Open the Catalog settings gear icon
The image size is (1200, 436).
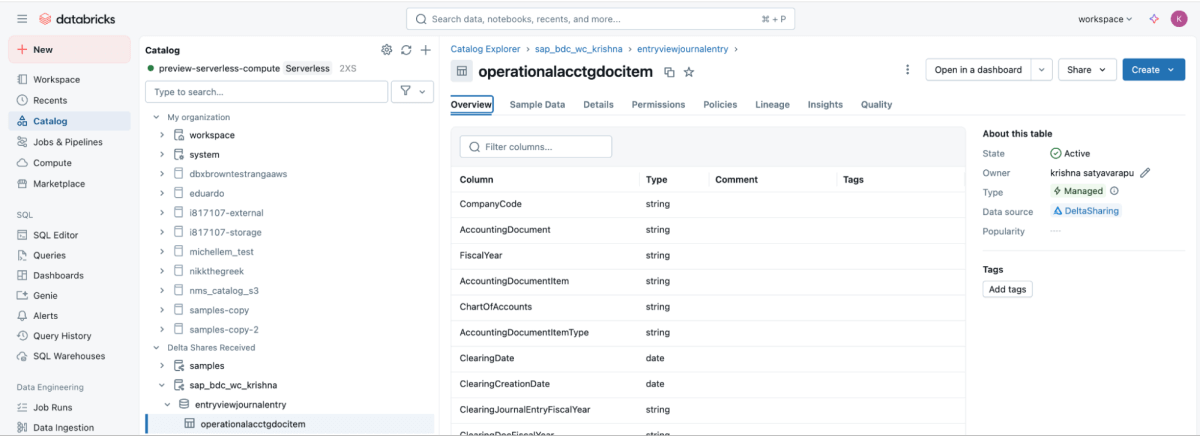387,50
